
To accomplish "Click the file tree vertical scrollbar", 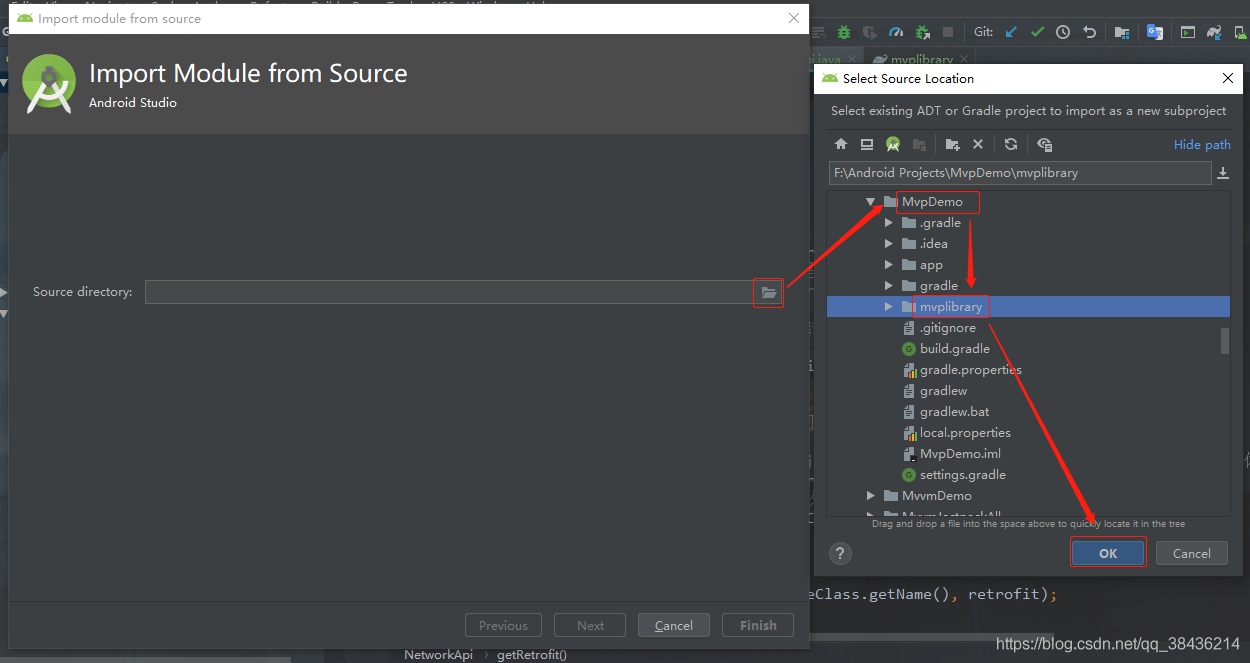I will [1225, 341].
